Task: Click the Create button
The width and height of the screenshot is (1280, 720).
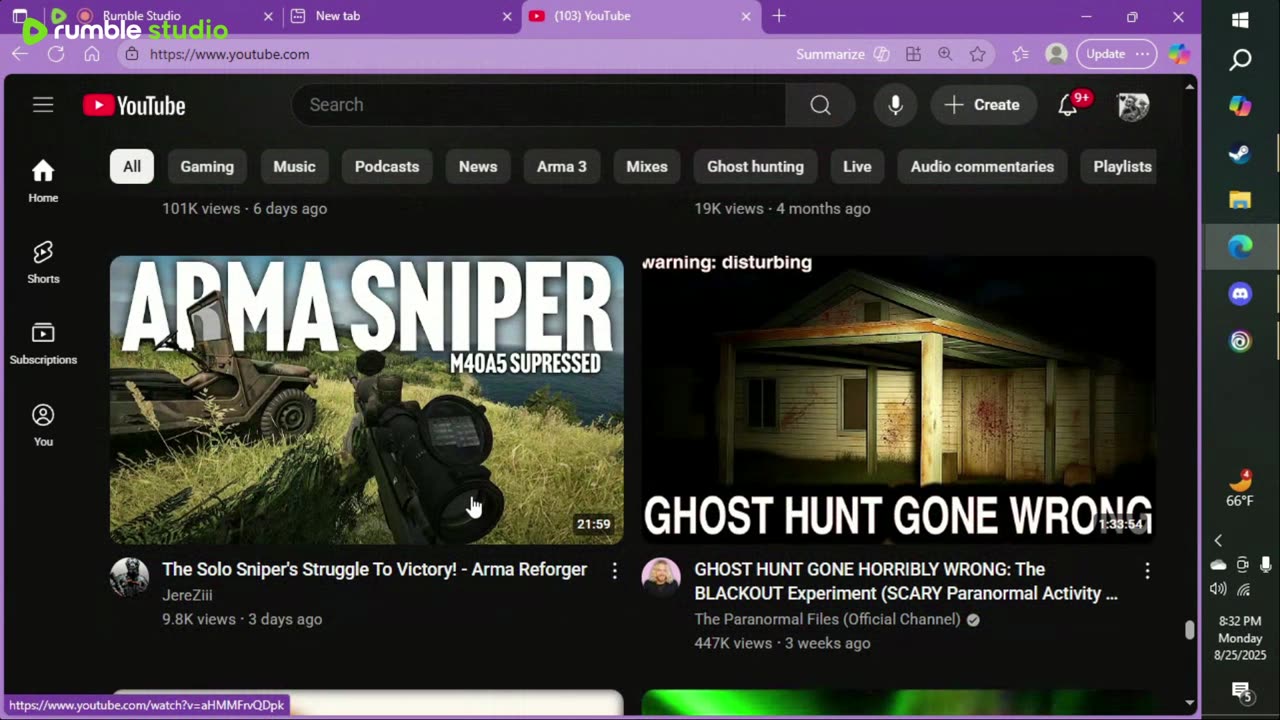Action: pyautogui.click(x=982, y=105)
